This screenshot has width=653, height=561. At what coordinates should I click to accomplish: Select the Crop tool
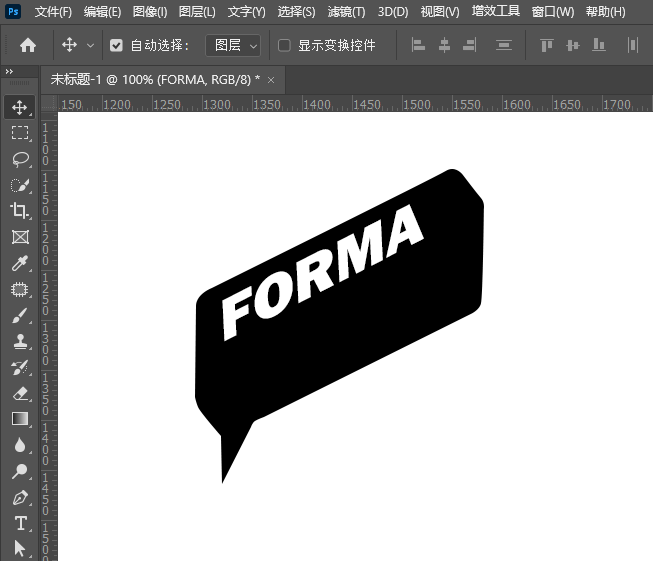click(x=20, y=211)
